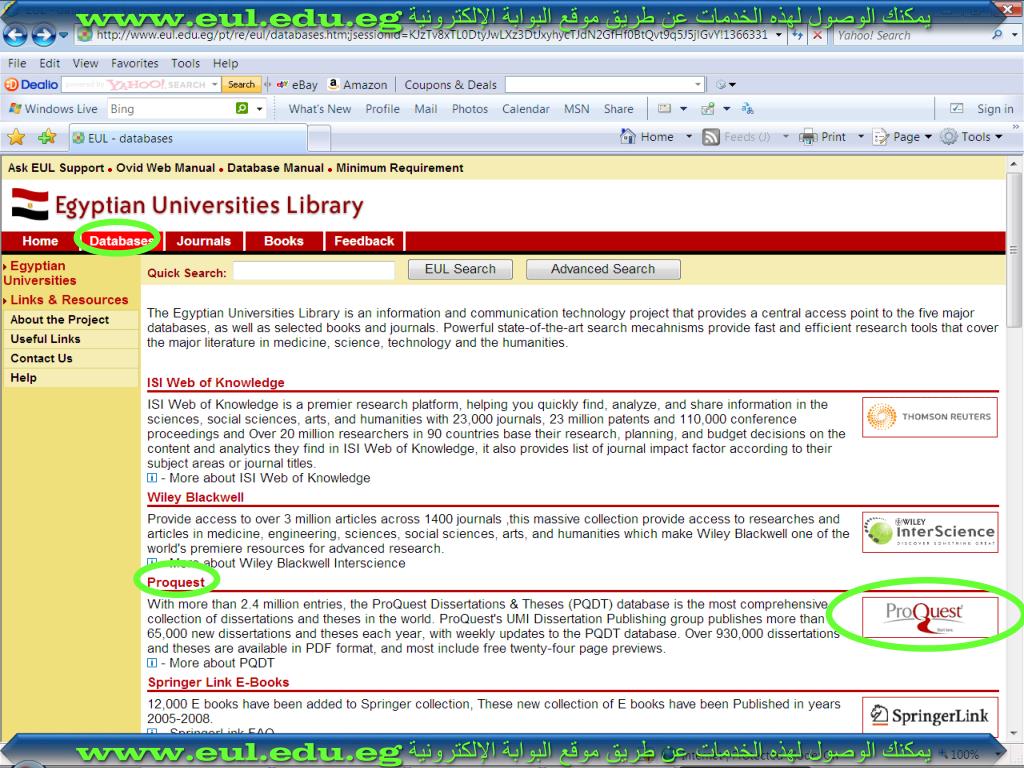The height and width of the screenshot is (768, 1024).
Task: Open About the Project in sidebar
Action: point(59,319)
